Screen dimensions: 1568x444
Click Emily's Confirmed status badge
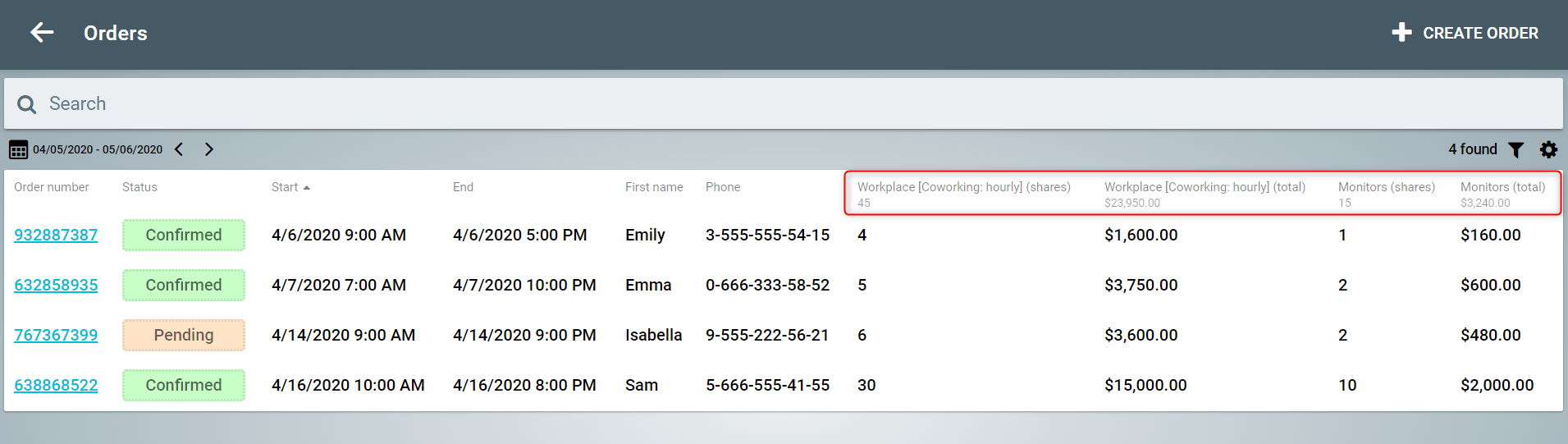coord(184,235)
